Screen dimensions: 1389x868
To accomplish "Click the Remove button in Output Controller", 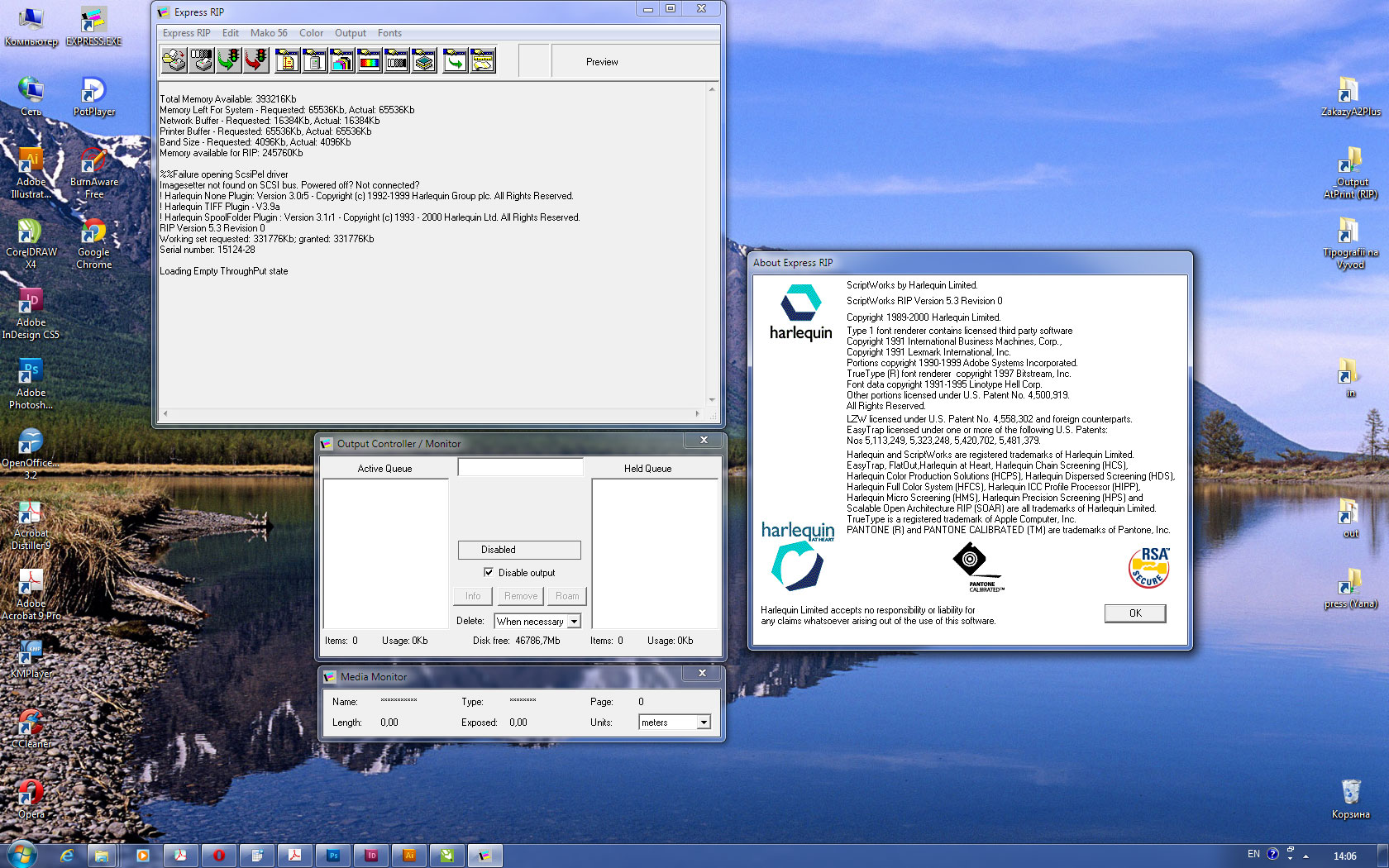I will (x=520, y=596).
